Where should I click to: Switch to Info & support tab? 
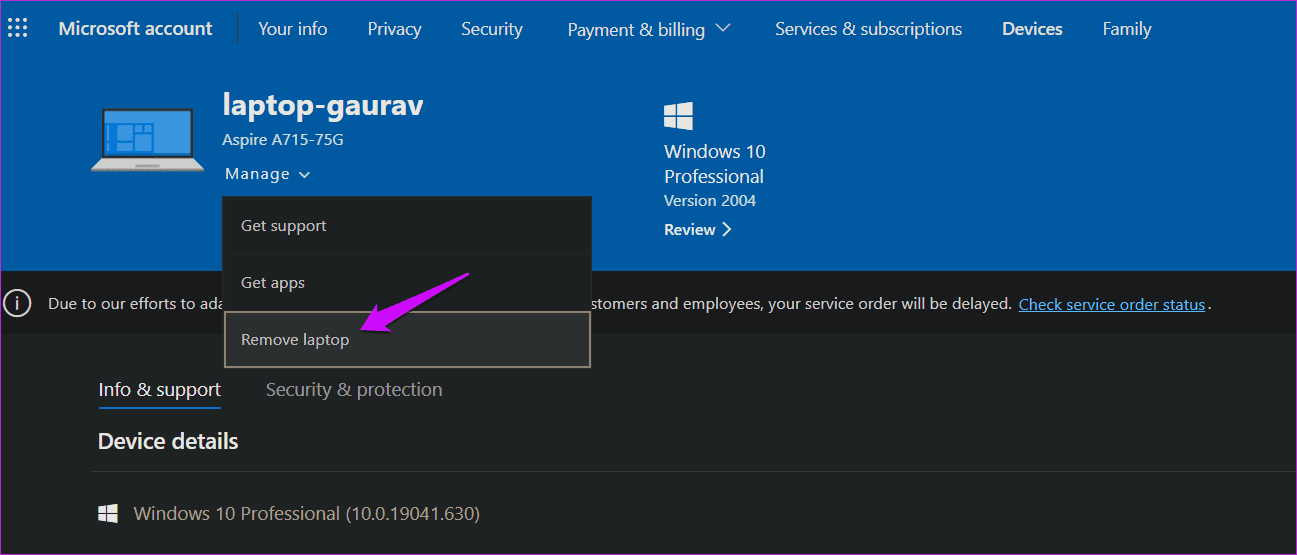[160, 390]
